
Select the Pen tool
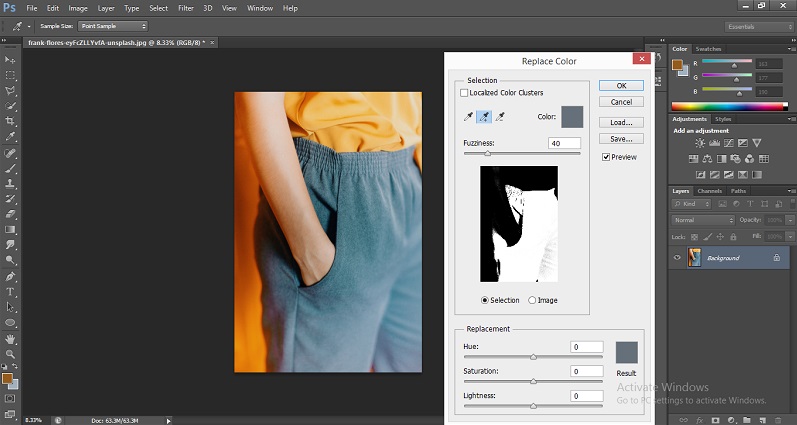coord(10,277)
